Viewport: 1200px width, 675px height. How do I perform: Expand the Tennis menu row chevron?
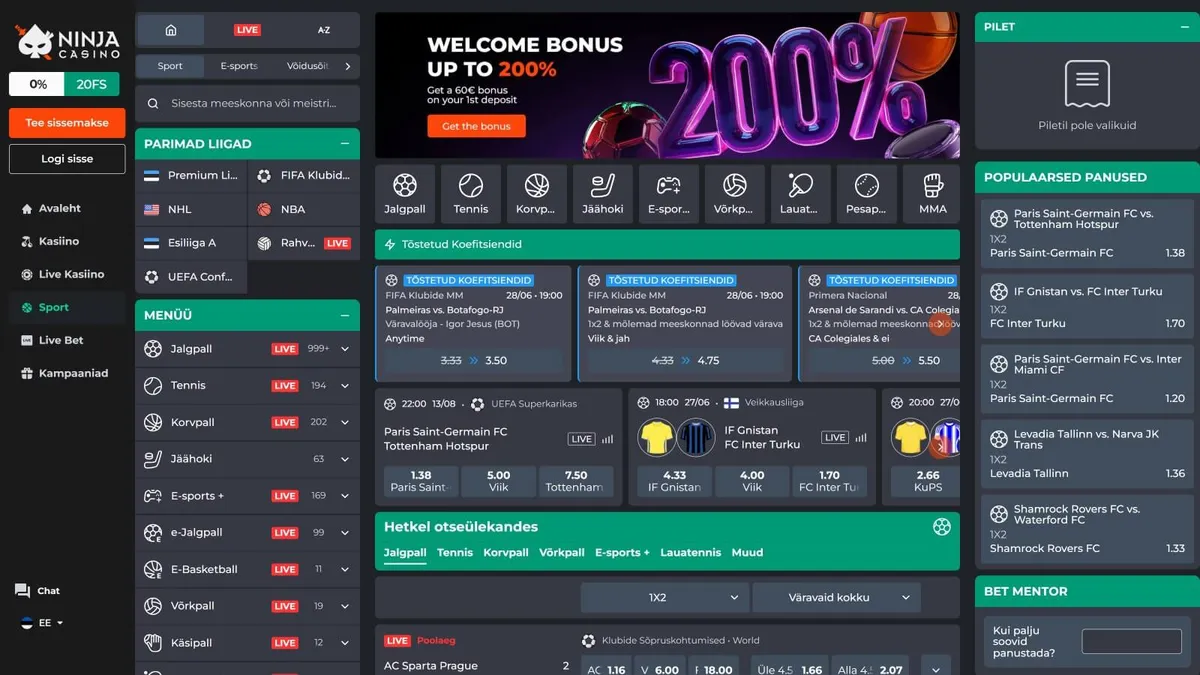tap(345, 386)
